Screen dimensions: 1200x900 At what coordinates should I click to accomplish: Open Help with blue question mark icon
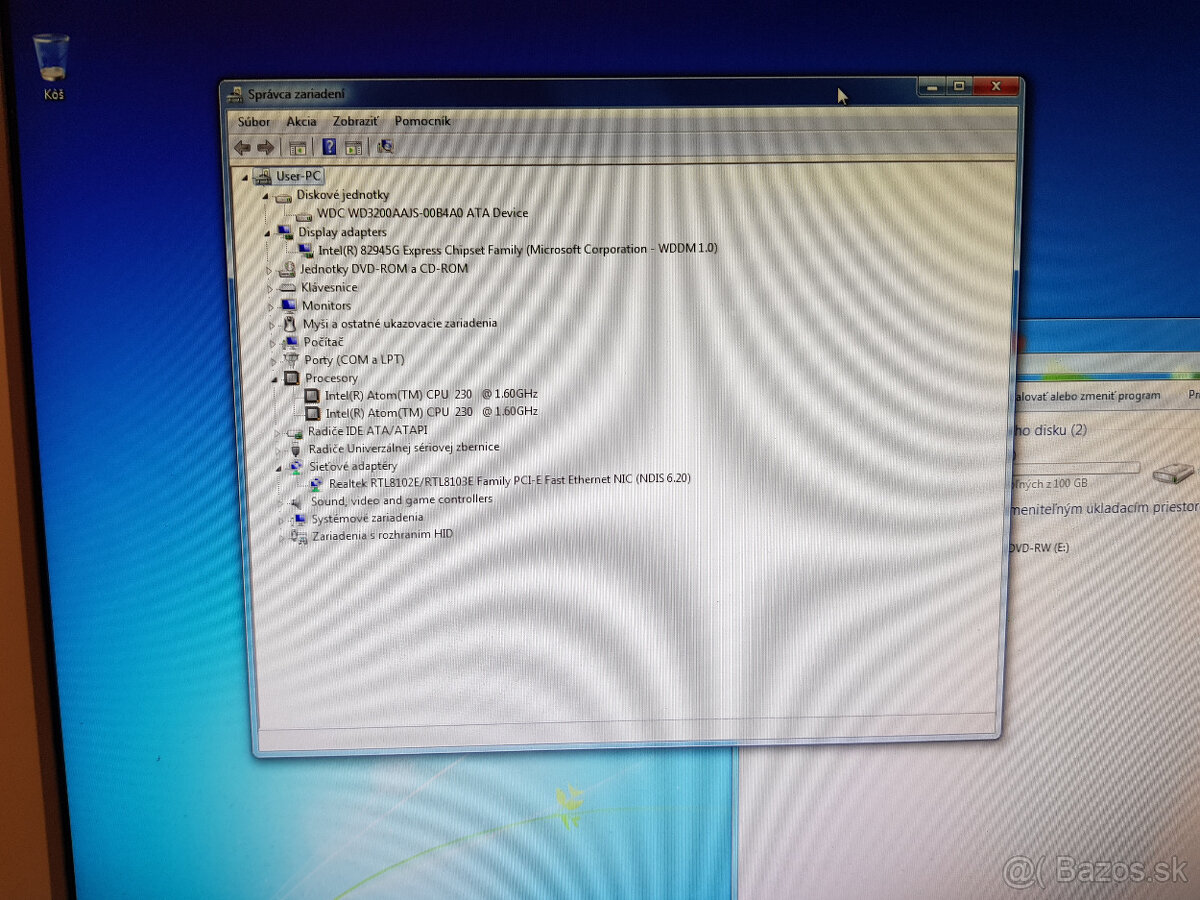coord(329,148)
